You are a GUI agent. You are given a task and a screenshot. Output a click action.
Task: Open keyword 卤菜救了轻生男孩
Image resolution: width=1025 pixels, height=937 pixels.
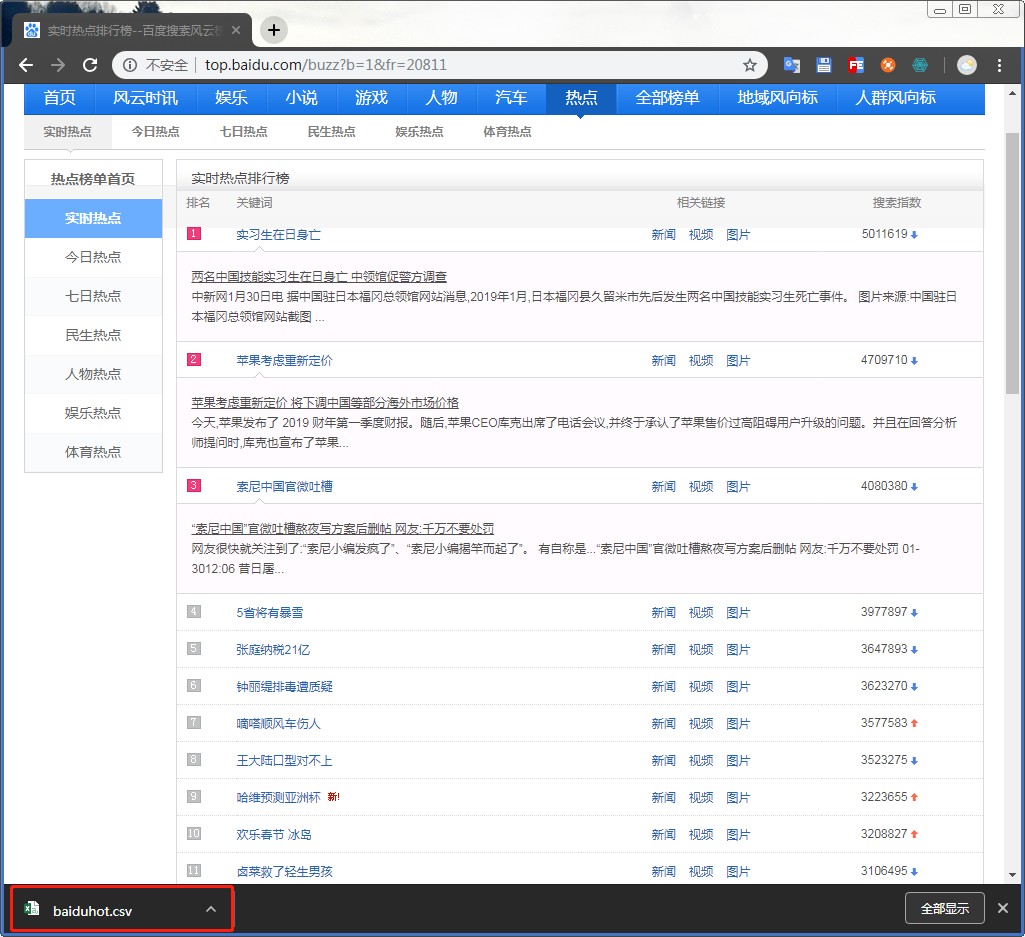(x=284, y=872)
